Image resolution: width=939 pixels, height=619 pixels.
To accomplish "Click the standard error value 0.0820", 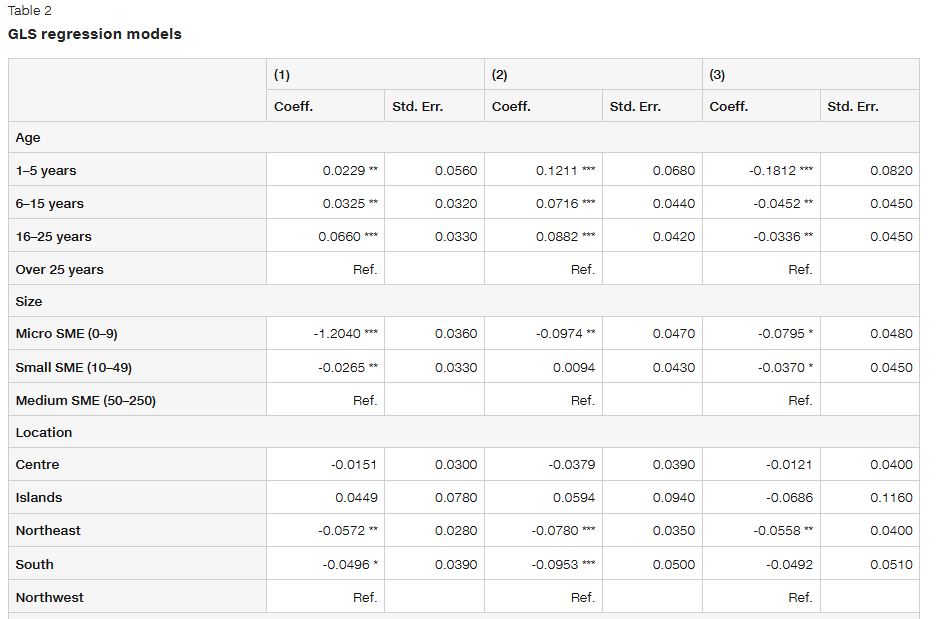I will point(891,171).
